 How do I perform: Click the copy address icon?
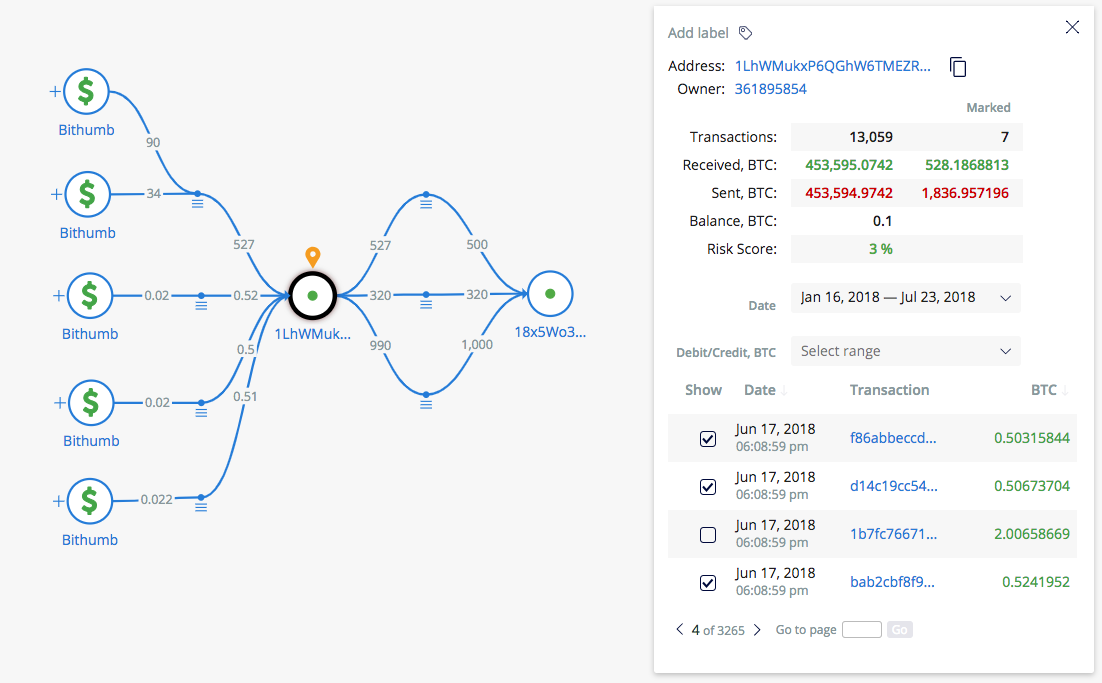pos(957,66)
